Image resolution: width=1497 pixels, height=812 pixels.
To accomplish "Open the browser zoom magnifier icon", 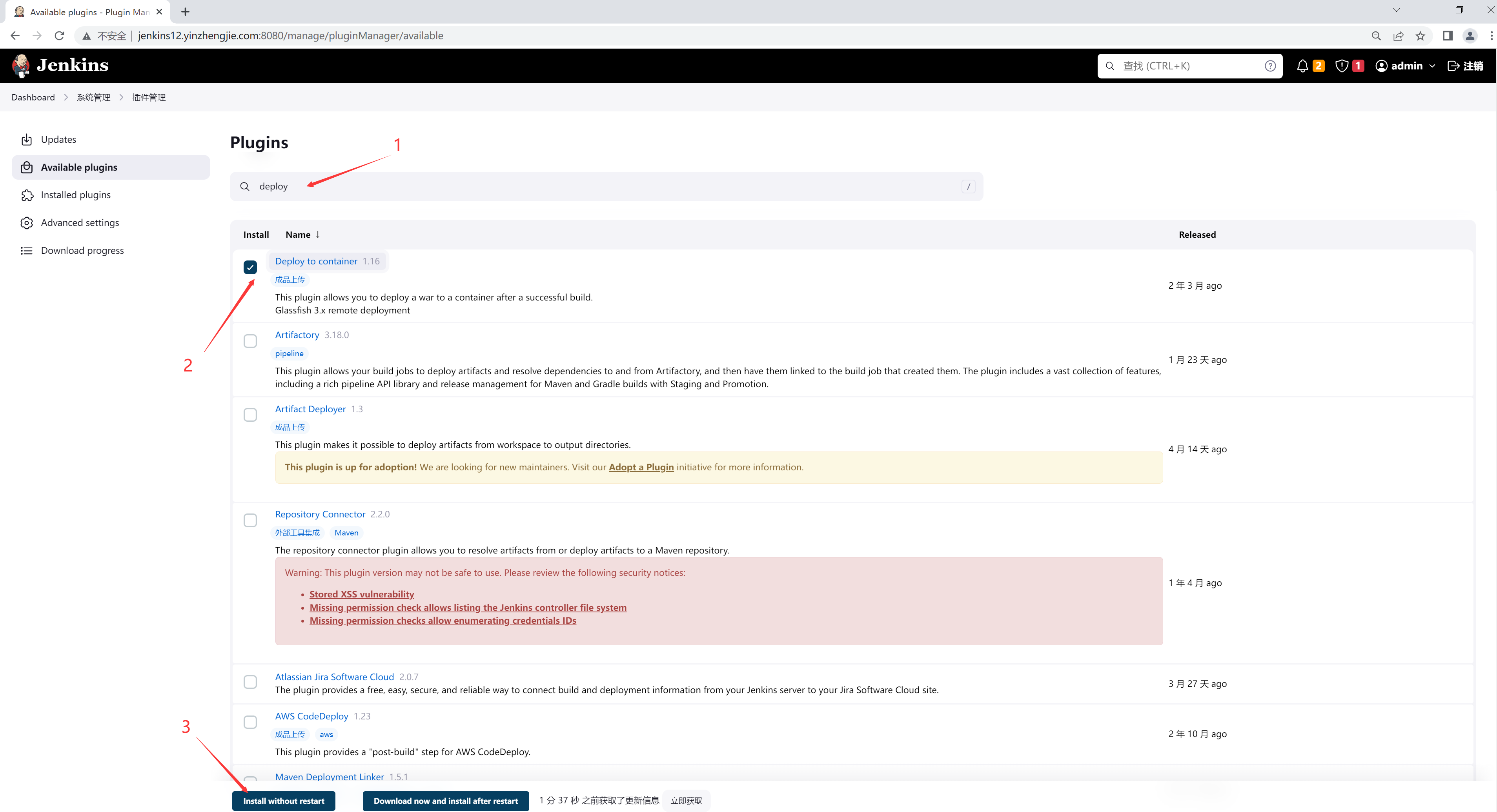I will (1376, 36).
